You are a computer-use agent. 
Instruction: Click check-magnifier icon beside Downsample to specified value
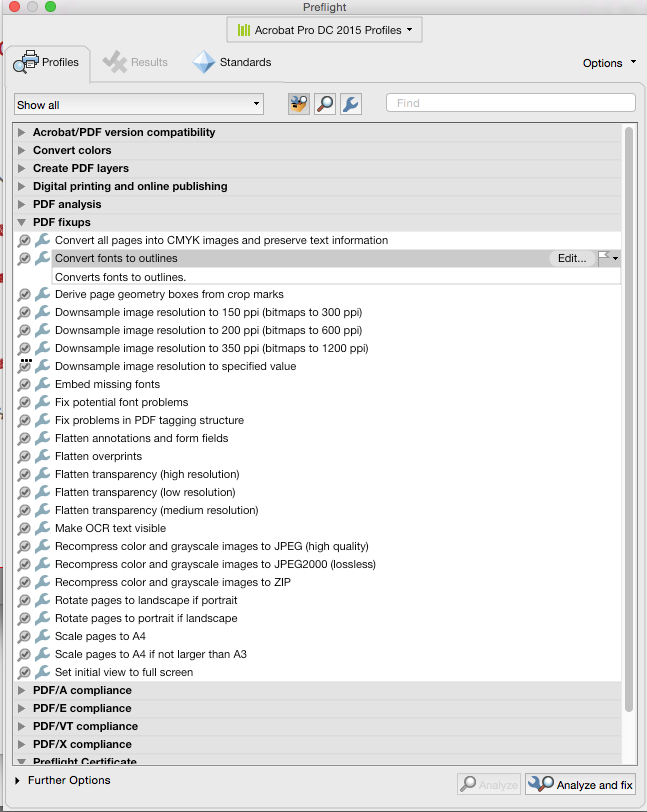(24, 367)
